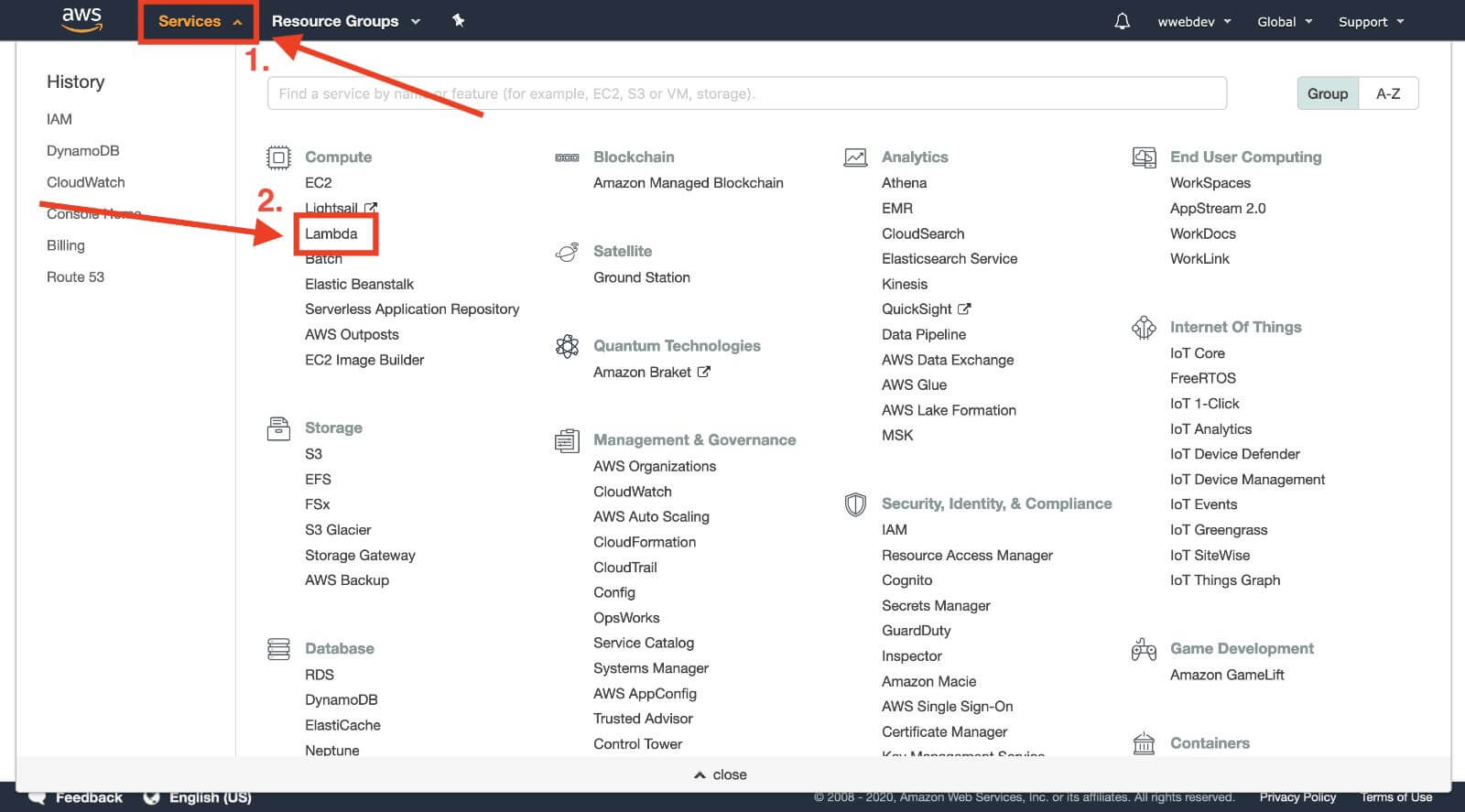Click external link icon beside Lightsail
This screenshot has height=812, width=1465.
[x=370, y=208]
